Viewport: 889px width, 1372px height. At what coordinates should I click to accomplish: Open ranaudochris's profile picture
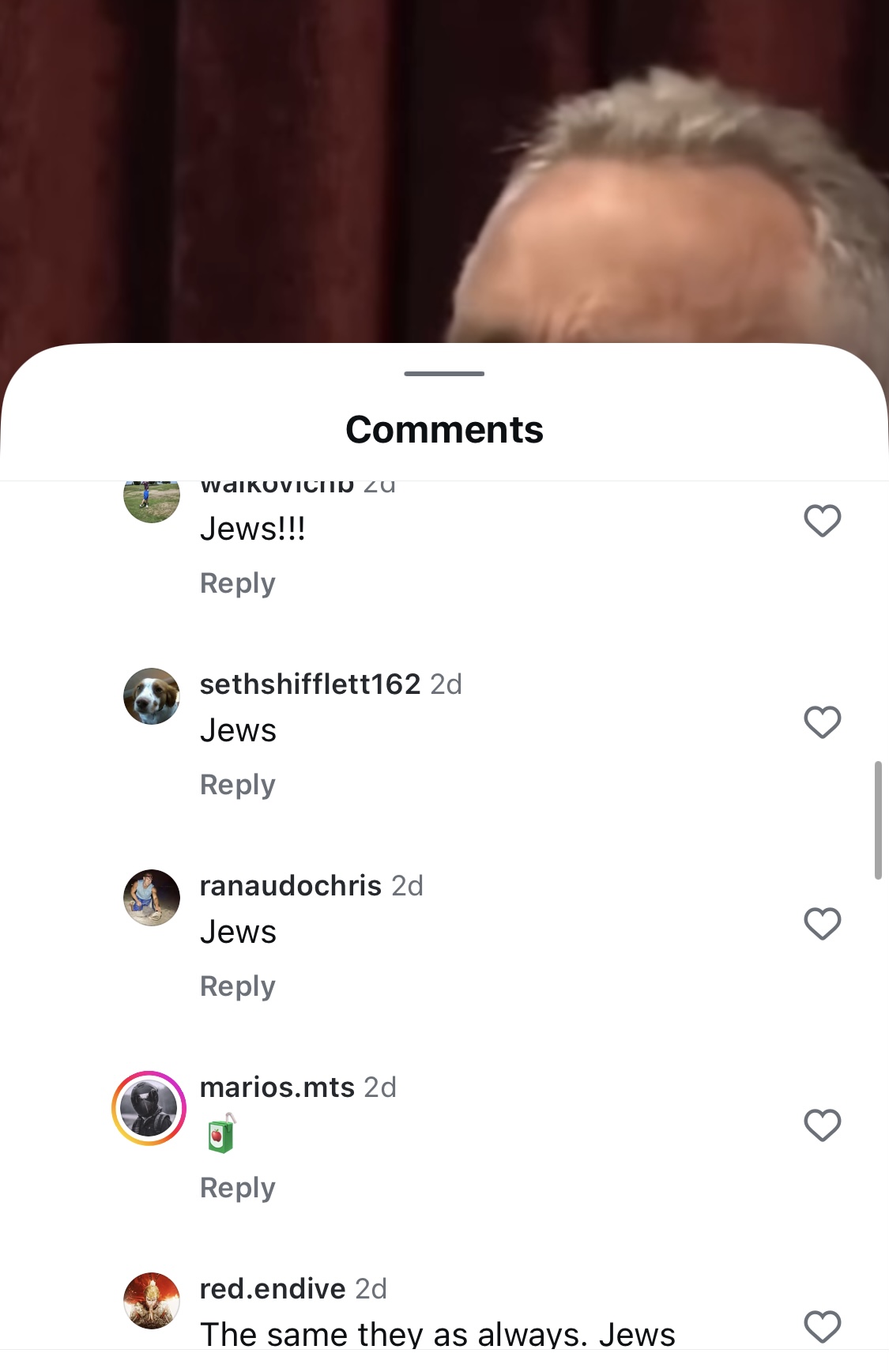152,898
